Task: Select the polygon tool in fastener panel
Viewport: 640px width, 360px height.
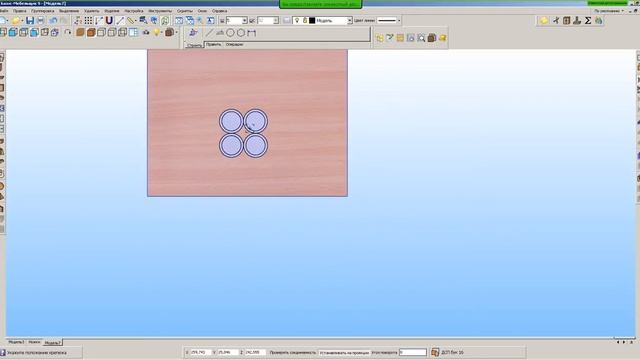Action: click(x=241, y=33)
